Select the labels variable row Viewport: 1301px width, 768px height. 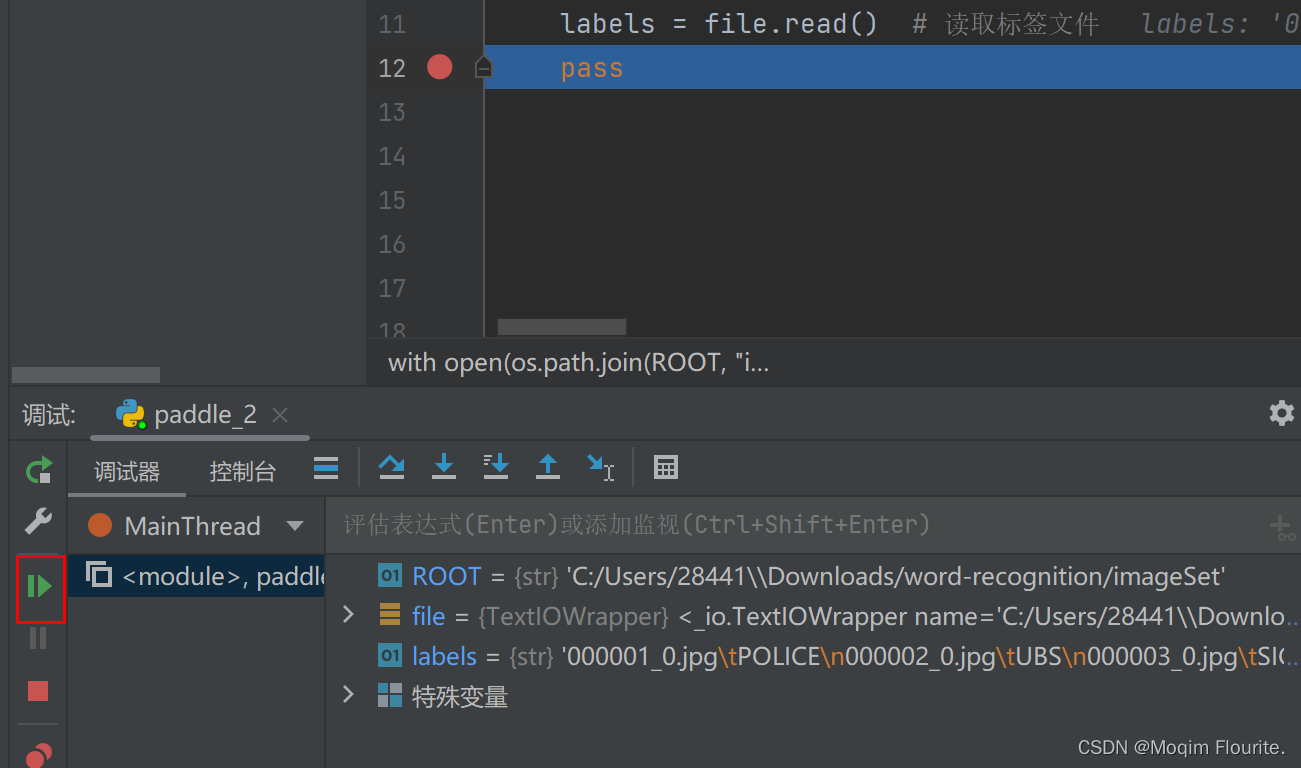click(814, 656)
